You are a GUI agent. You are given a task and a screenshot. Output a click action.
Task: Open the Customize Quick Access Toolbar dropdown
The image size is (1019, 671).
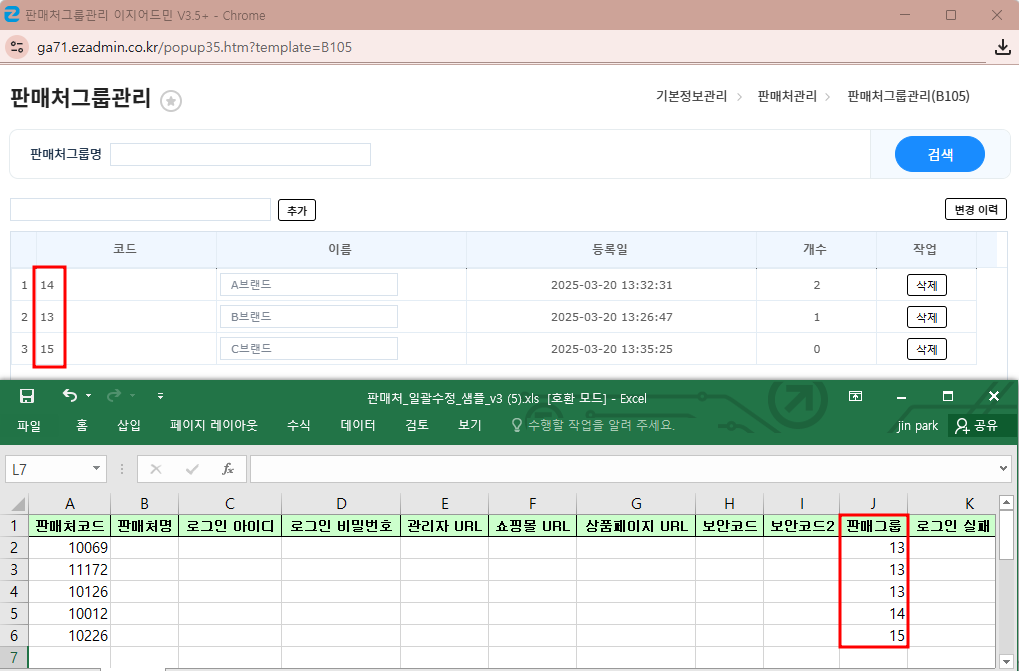pos(160,396)
